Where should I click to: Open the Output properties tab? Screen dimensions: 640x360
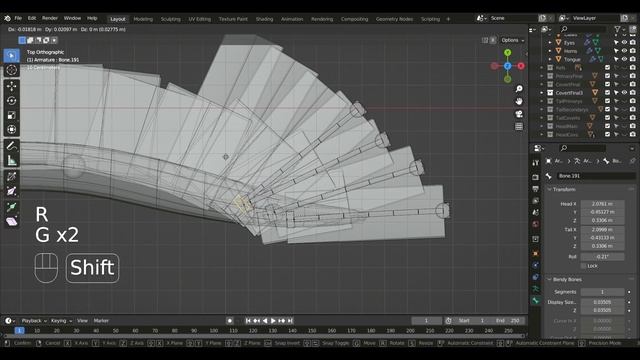pos(536,189)
